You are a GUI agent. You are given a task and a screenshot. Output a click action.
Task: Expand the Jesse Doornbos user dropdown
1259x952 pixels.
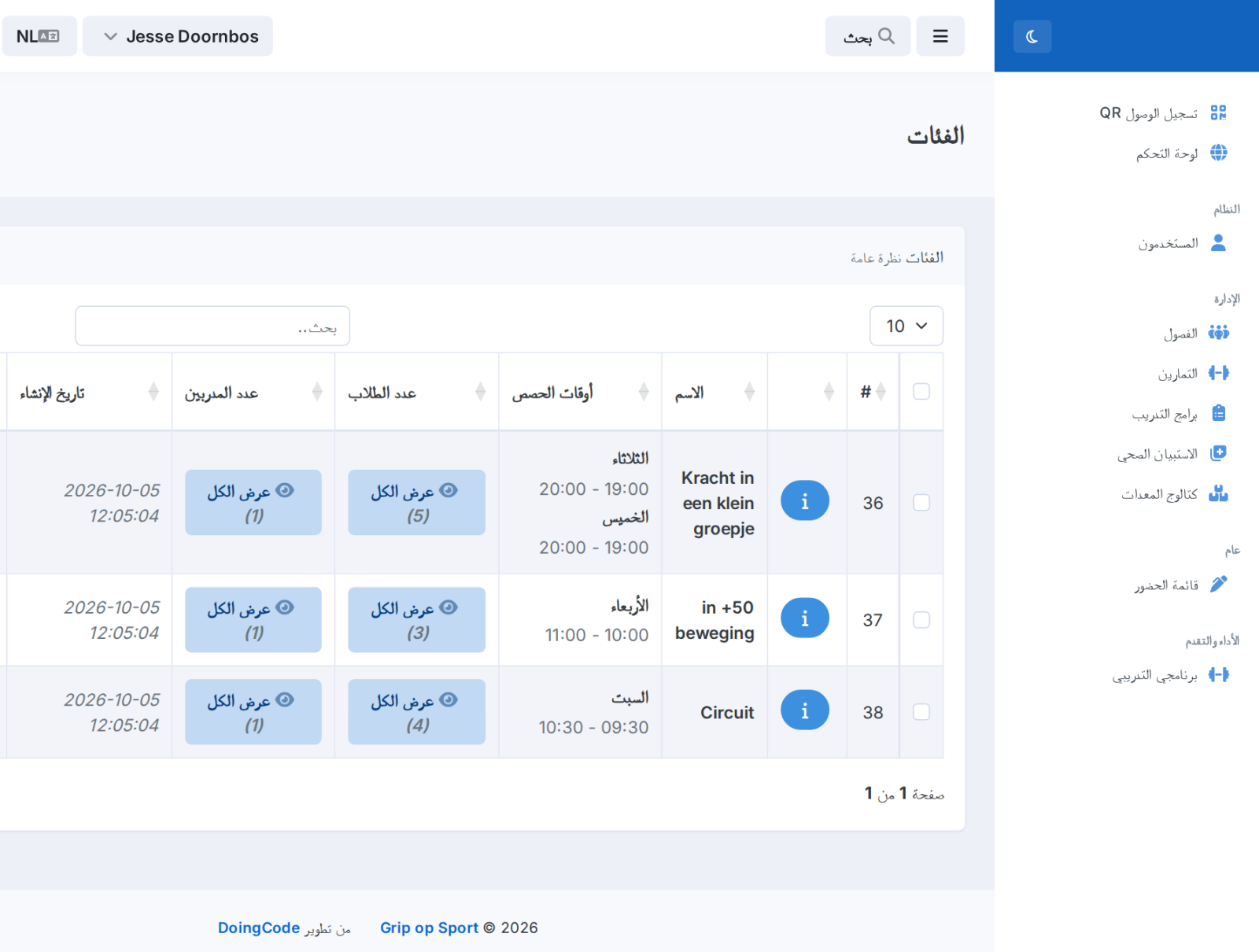click(x=178, y=36)
